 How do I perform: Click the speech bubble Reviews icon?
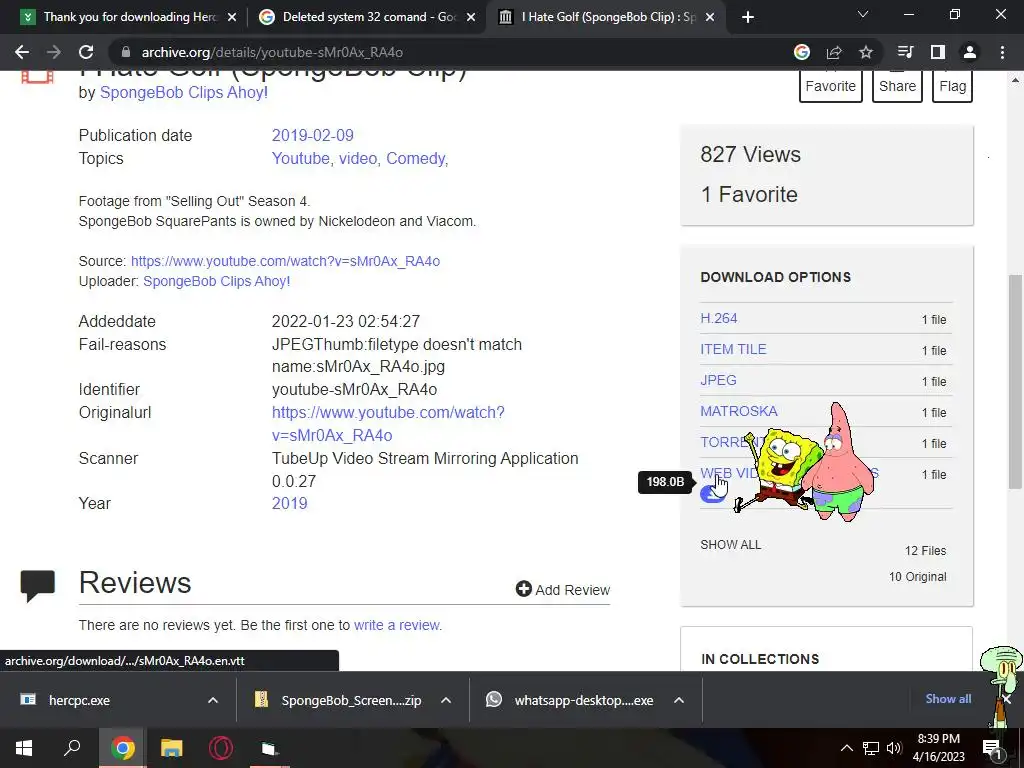tap(38, 585)
